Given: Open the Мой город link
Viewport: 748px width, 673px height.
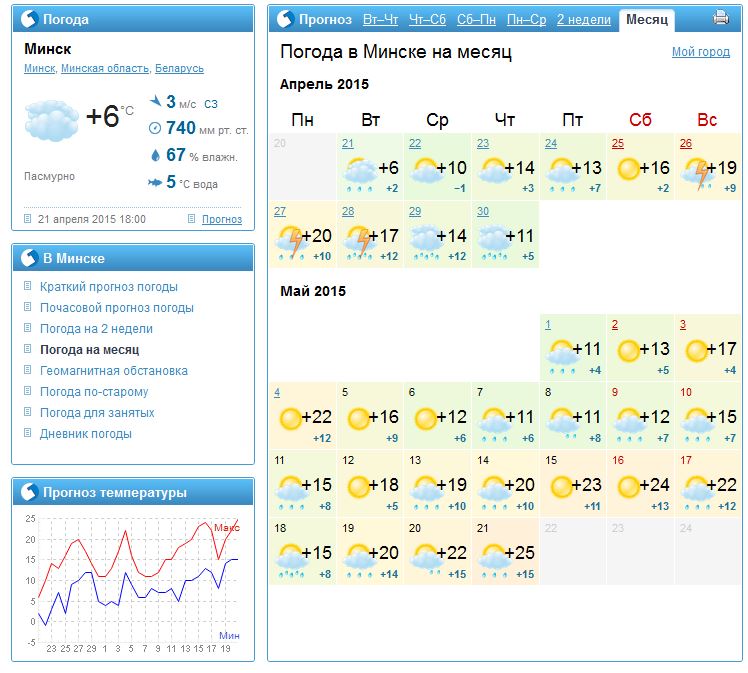Looking at the screenshot, I should (x=700, y=52).
